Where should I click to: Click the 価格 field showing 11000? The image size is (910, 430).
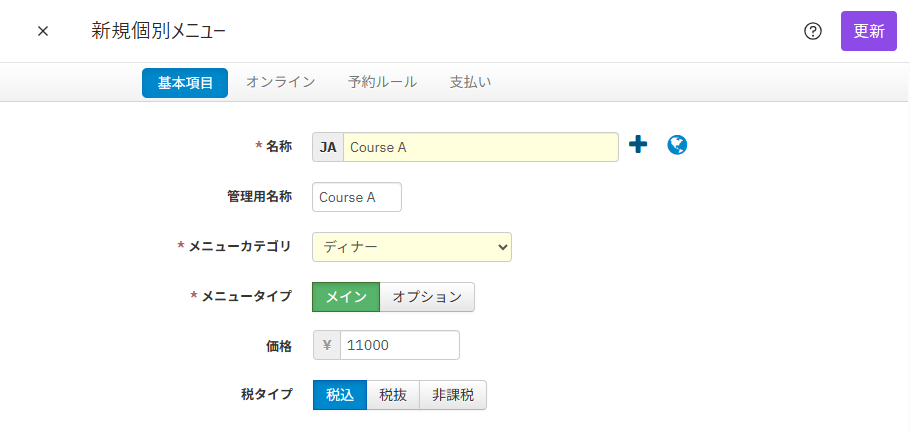(400, 345)
